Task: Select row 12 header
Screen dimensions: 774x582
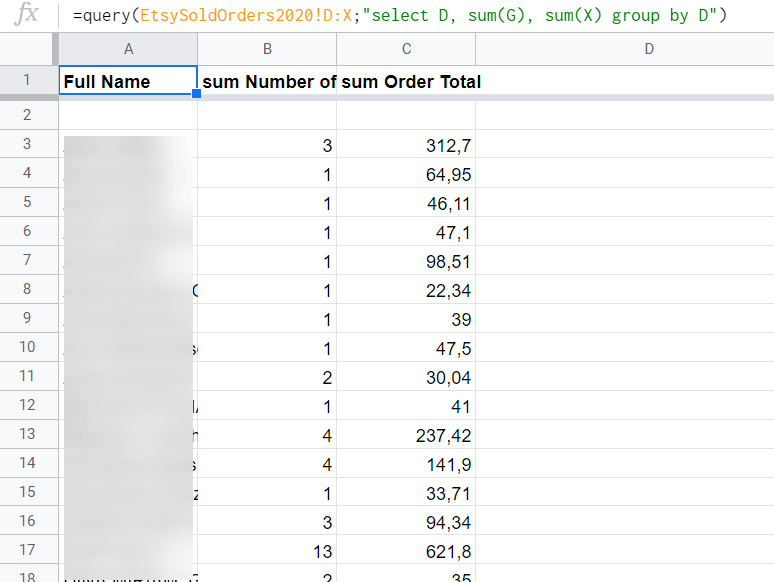Action: (27, 405)
